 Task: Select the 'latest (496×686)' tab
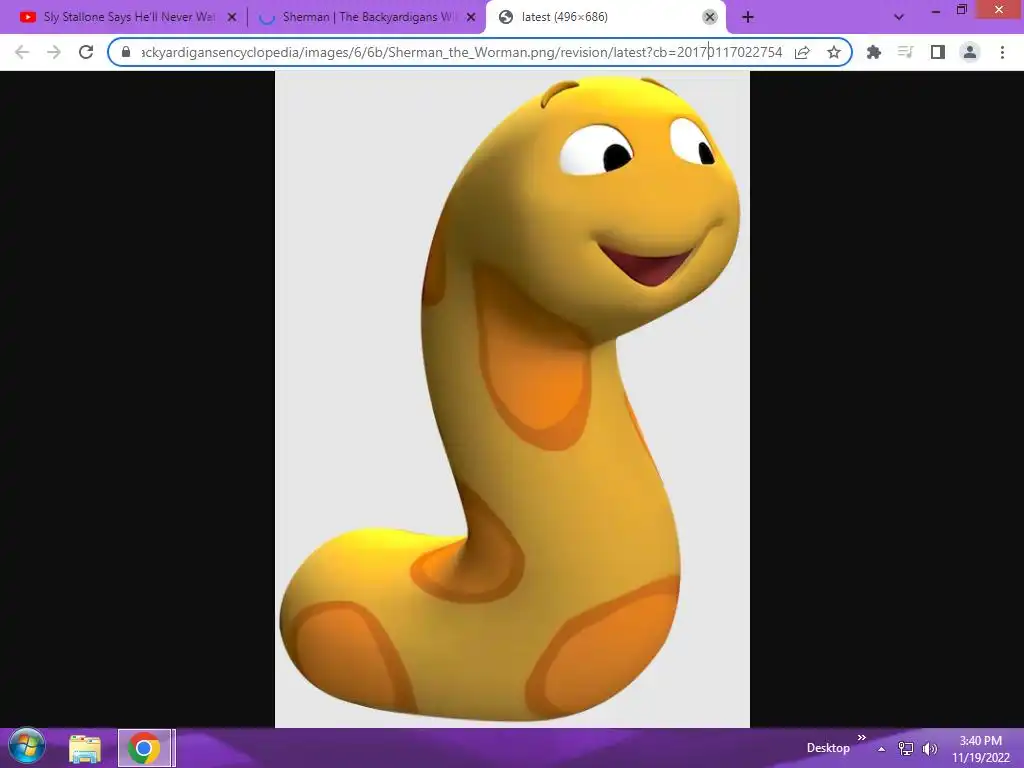tap(605, 17)
